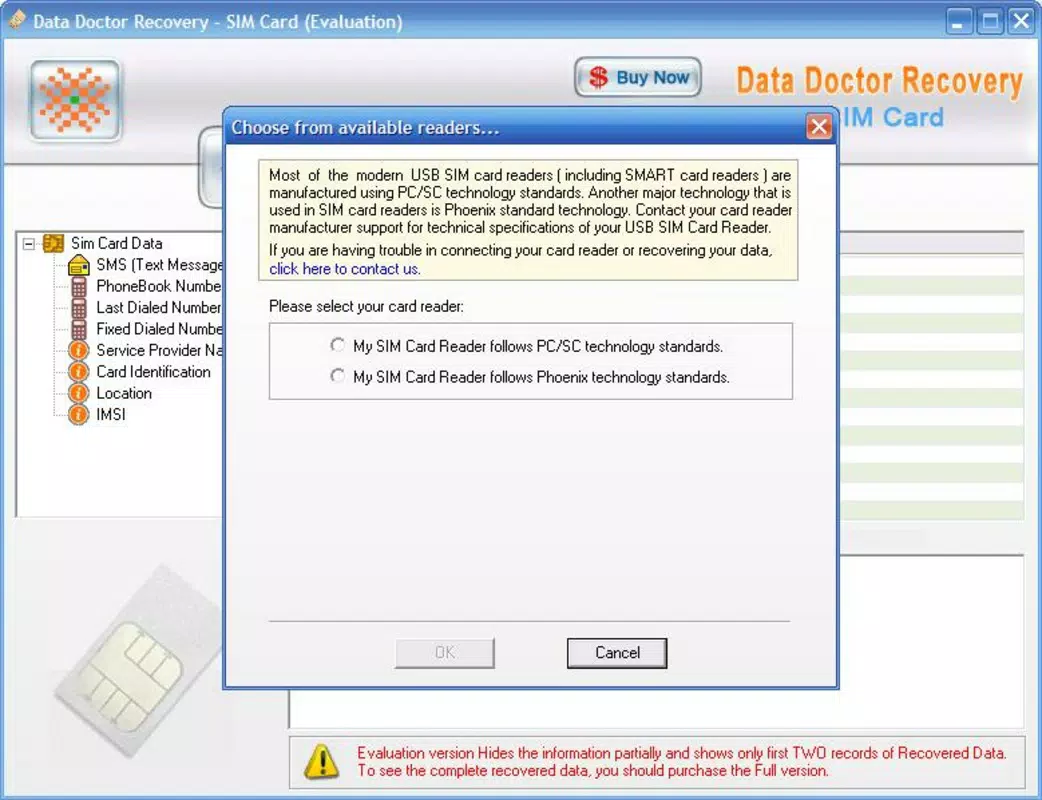
Task: Select the Last Dialed Number tree item
Action: (159, 308)
